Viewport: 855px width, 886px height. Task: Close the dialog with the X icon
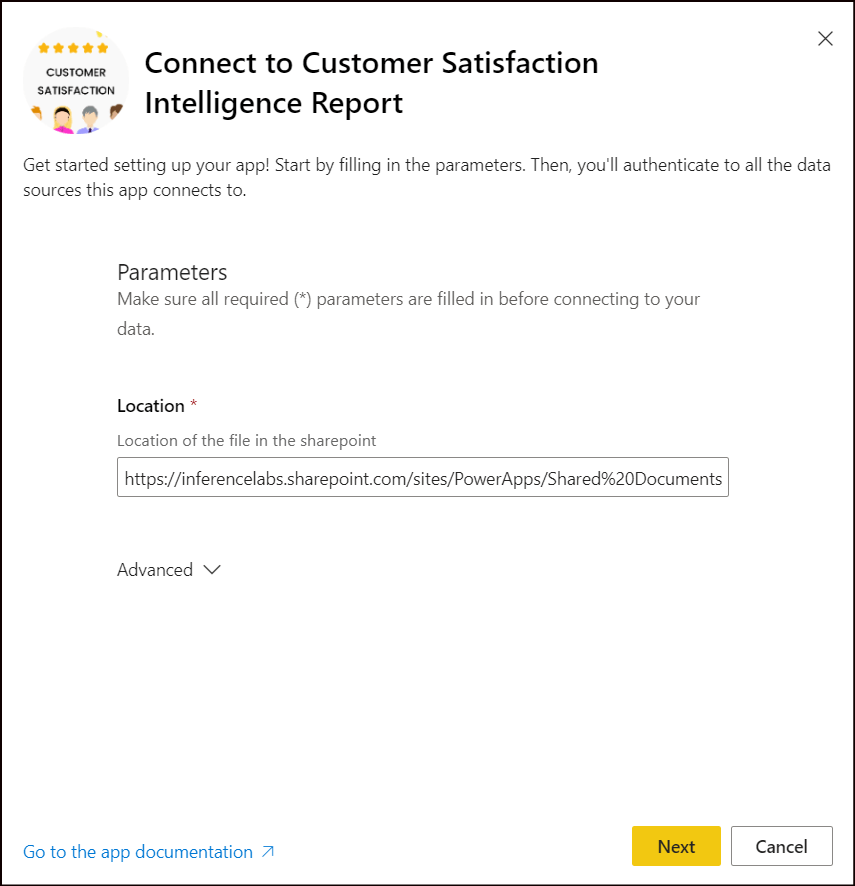click(x=825, y=38)
